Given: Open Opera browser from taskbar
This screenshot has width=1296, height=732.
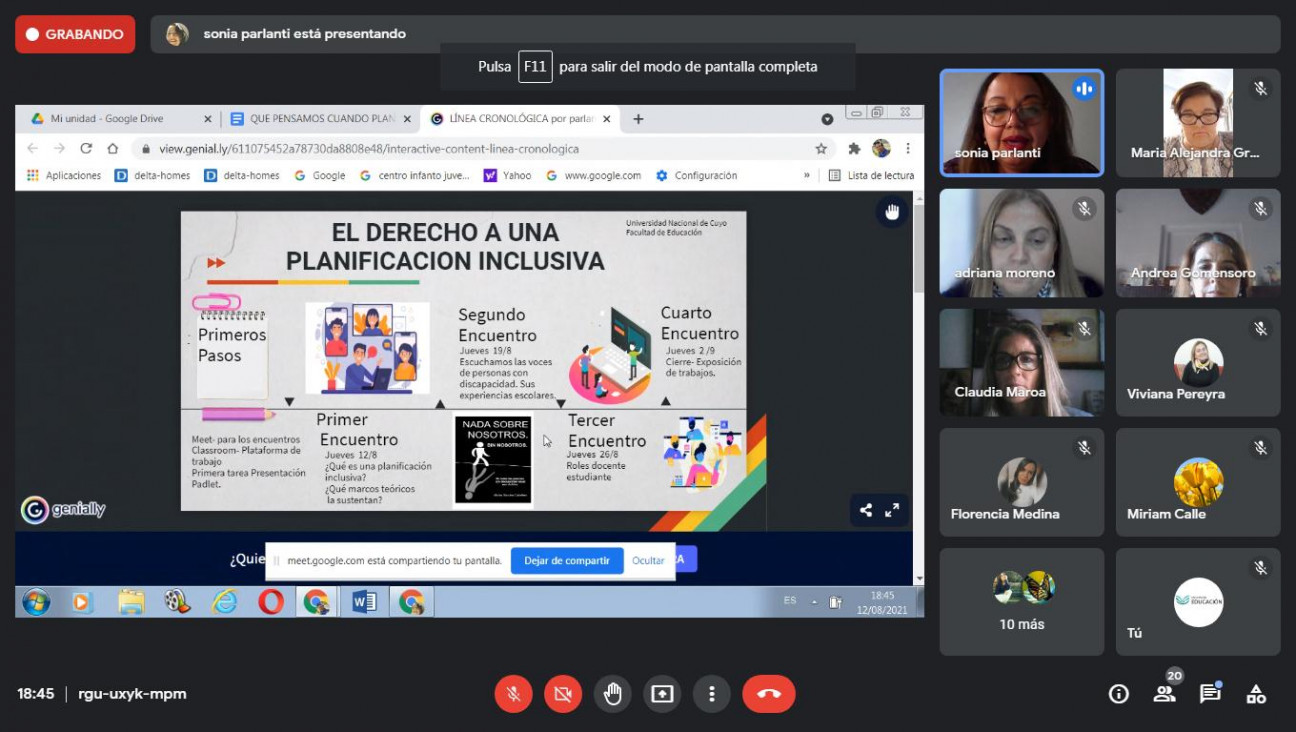Looking at the screenshot, I should [x=270, y=602].
